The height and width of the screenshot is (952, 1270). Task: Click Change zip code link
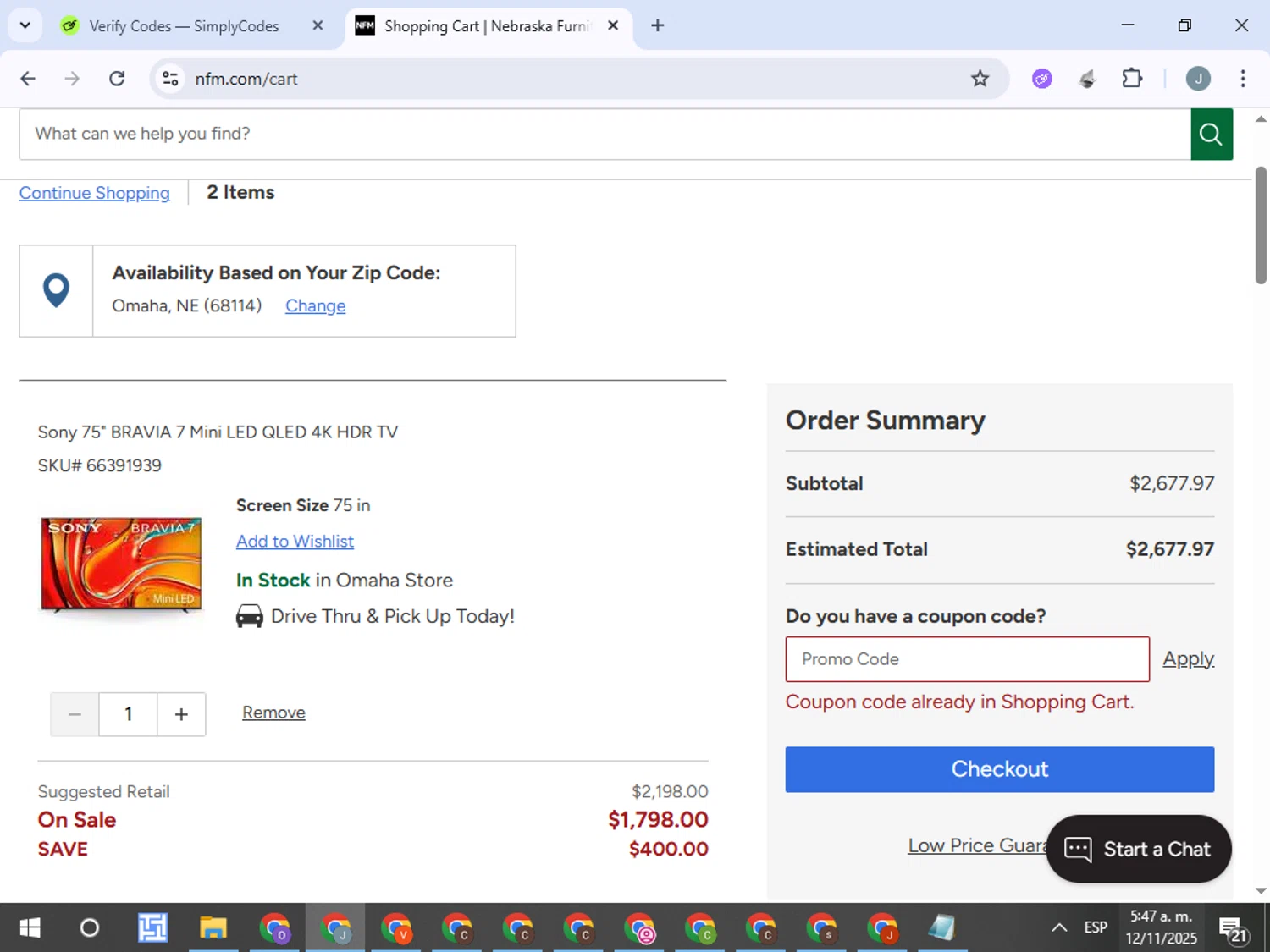[315, 305]
